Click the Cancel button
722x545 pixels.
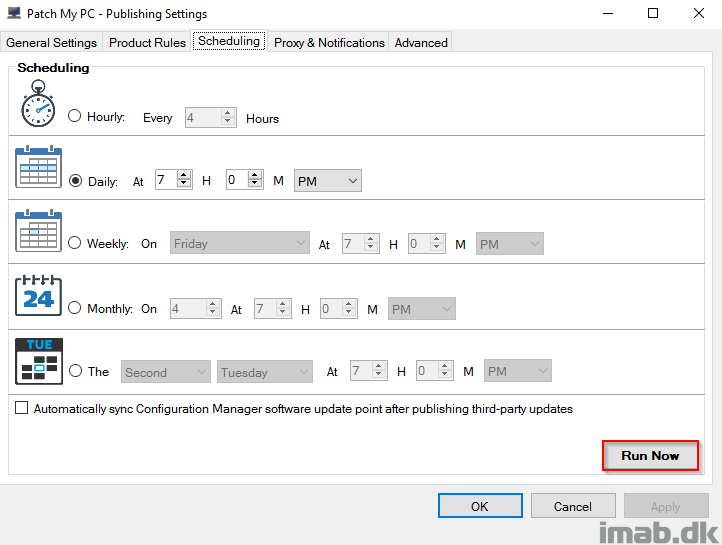573,506
